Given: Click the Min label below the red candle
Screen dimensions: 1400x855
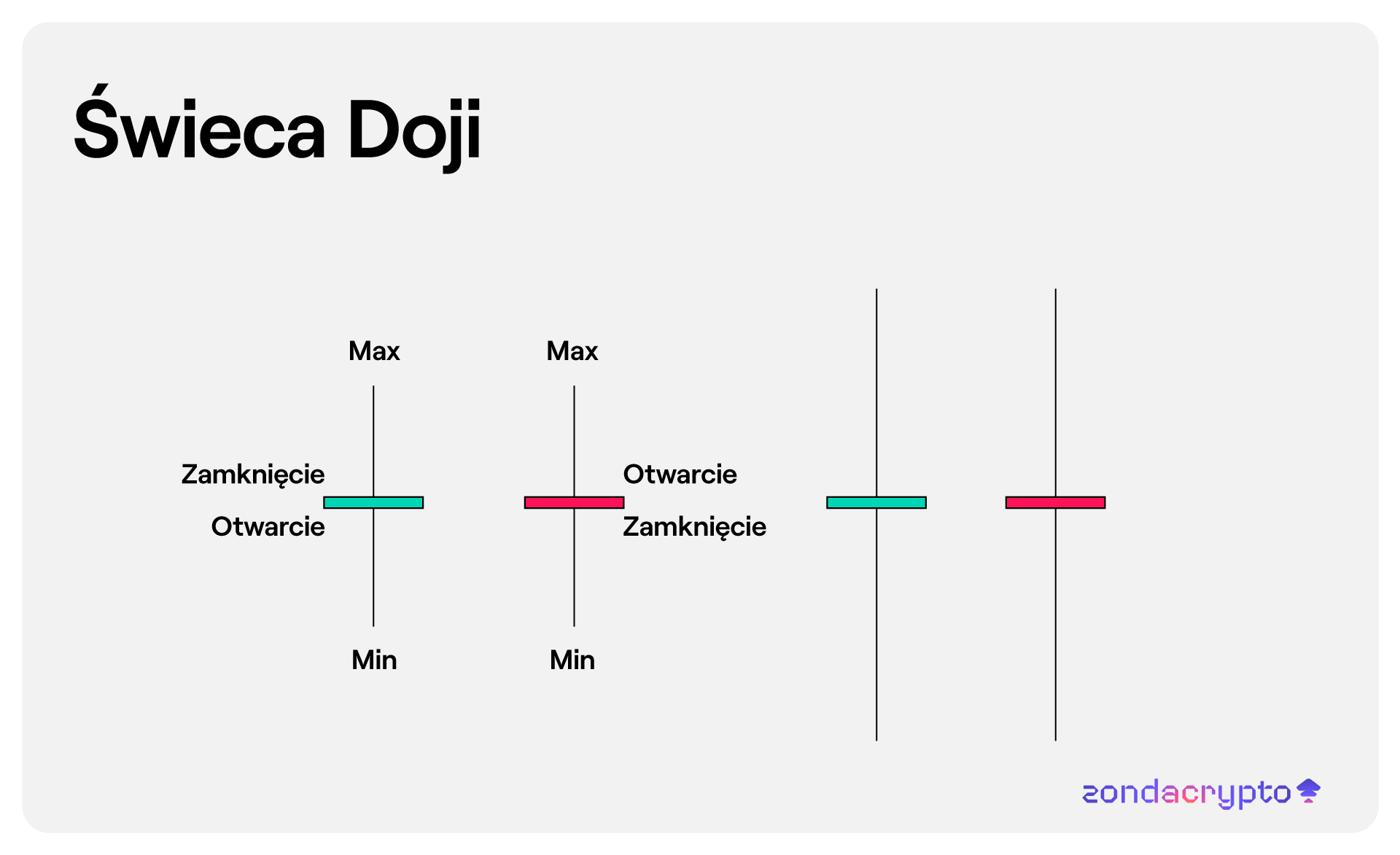Looking at the screenshot, I should (572, 660).
